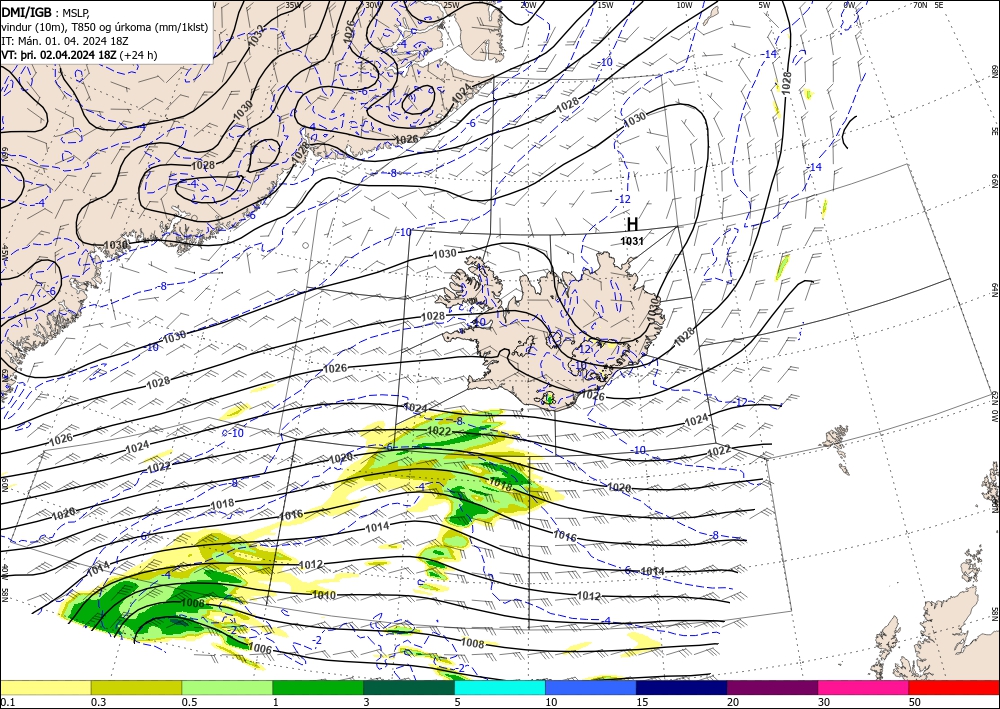Viewport: 1000px width, 709px height.
Task: Click the "10W" longitude label
Action: (684, 5)
